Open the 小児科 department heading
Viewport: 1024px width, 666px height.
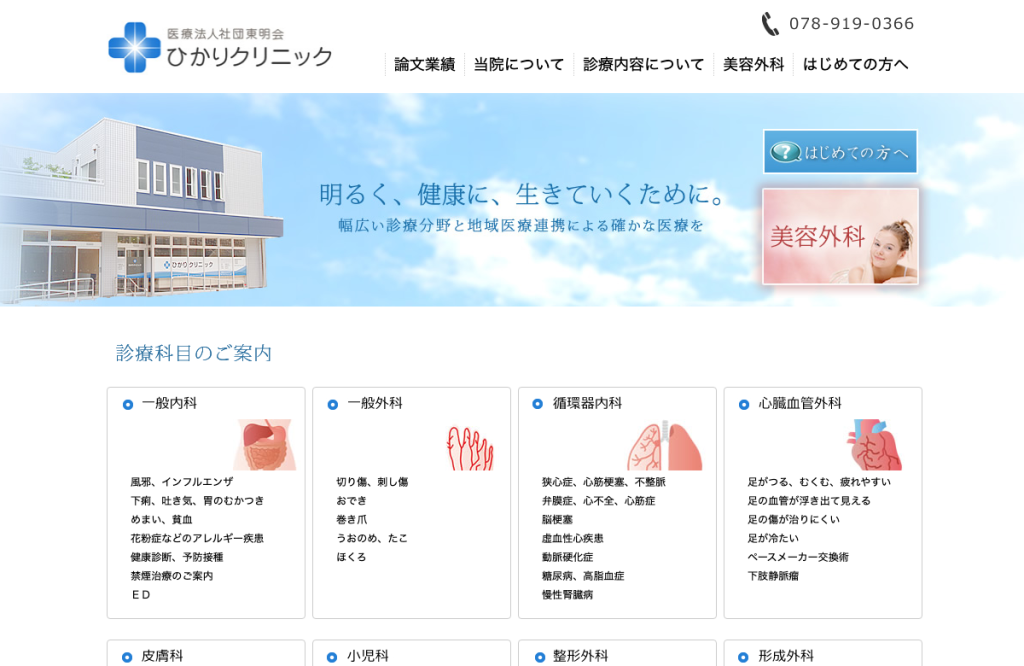(x=368, y=656)
